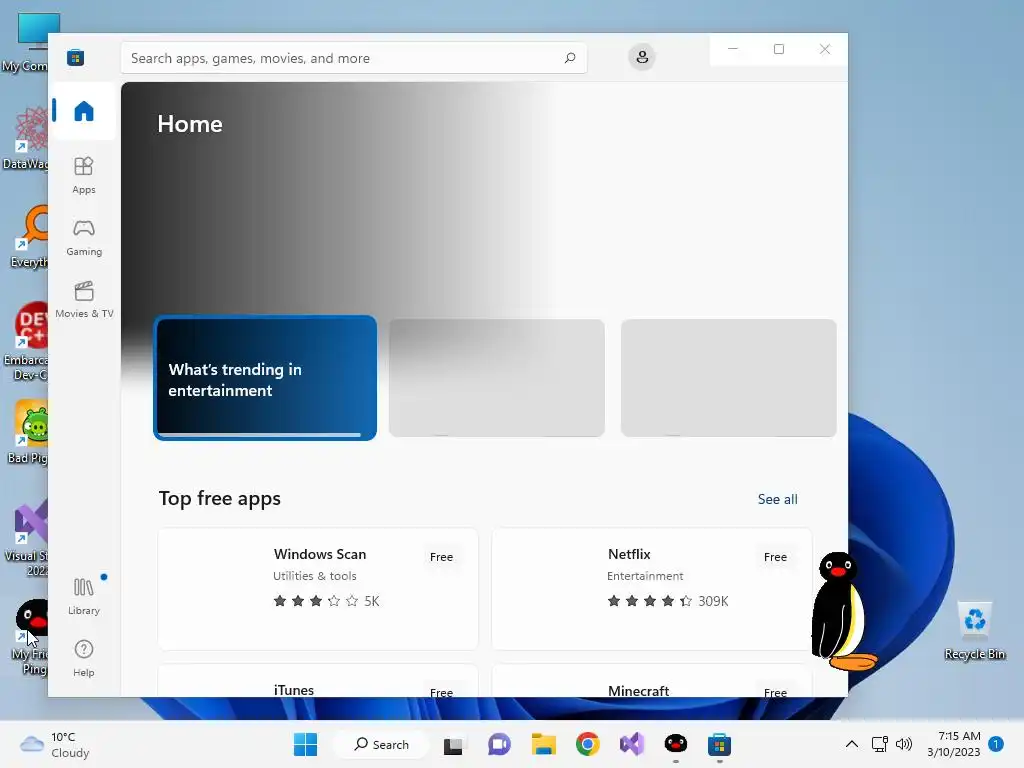Select Bad Piggies desktop shortcut

[x=29, y=432]
